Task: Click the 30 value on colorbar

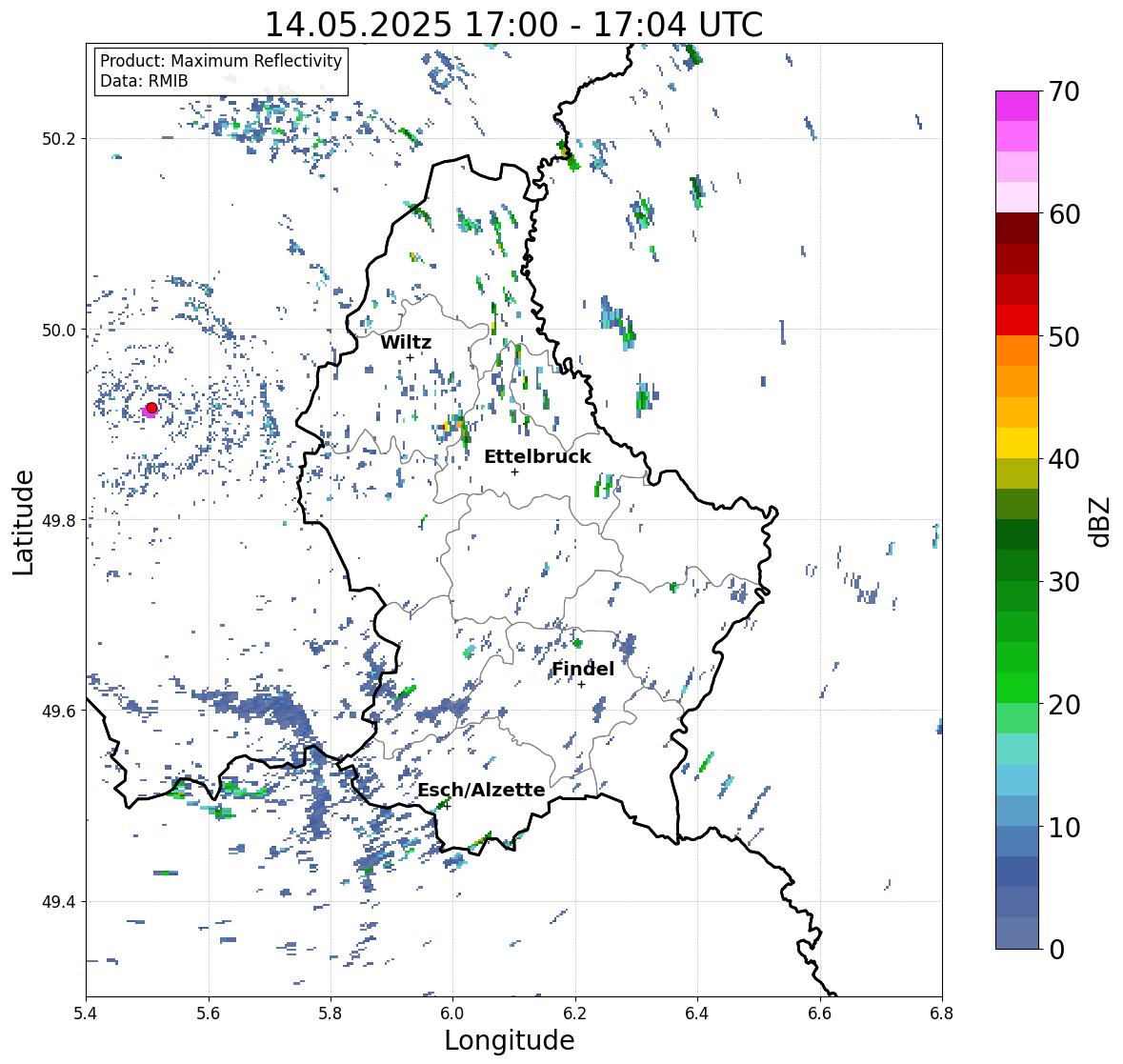Action: [1064, 582]
